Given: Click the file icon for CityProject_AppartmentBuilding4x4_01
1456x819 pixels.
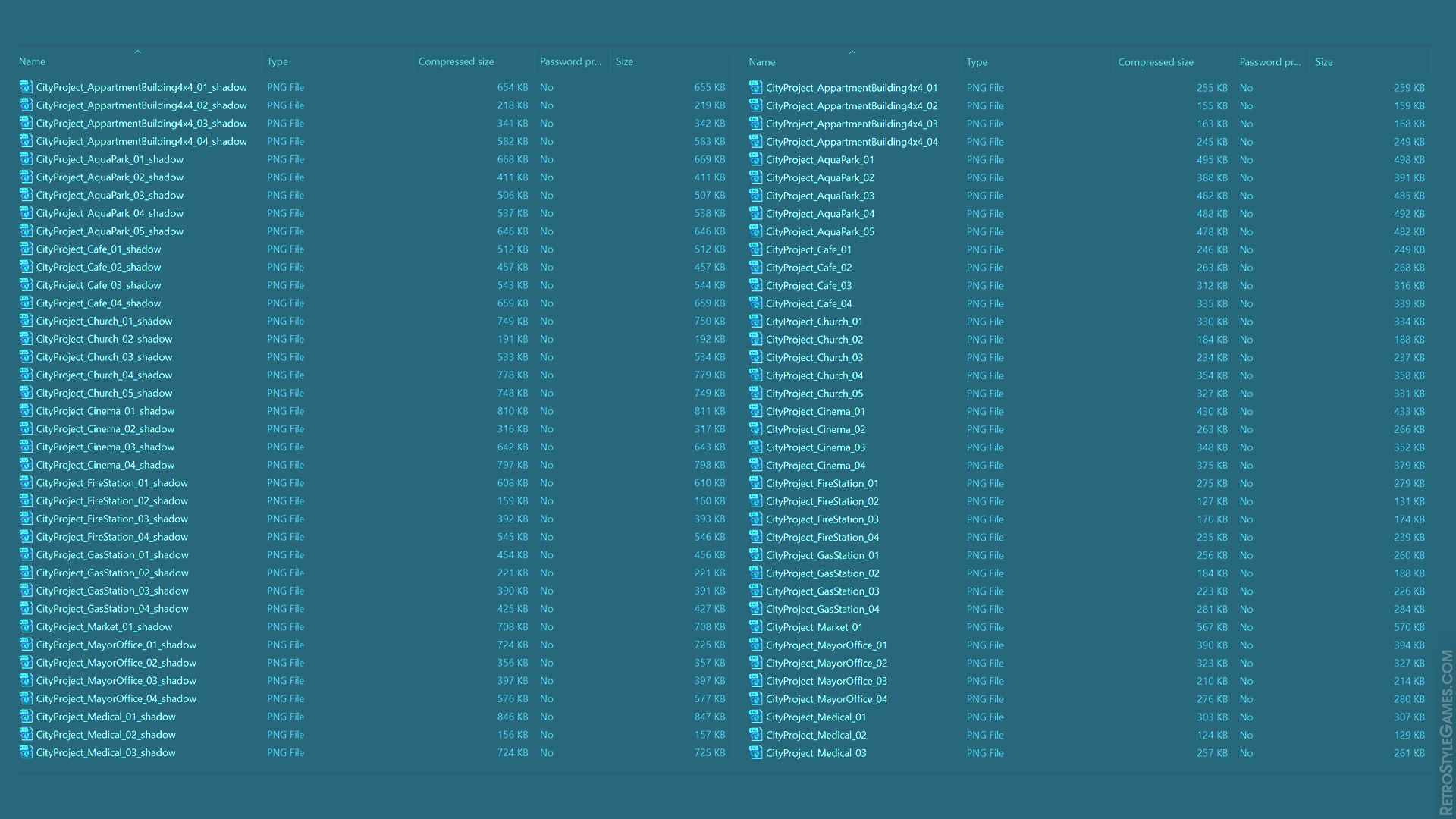Looking at the screenshot, I should pos(755,88).
